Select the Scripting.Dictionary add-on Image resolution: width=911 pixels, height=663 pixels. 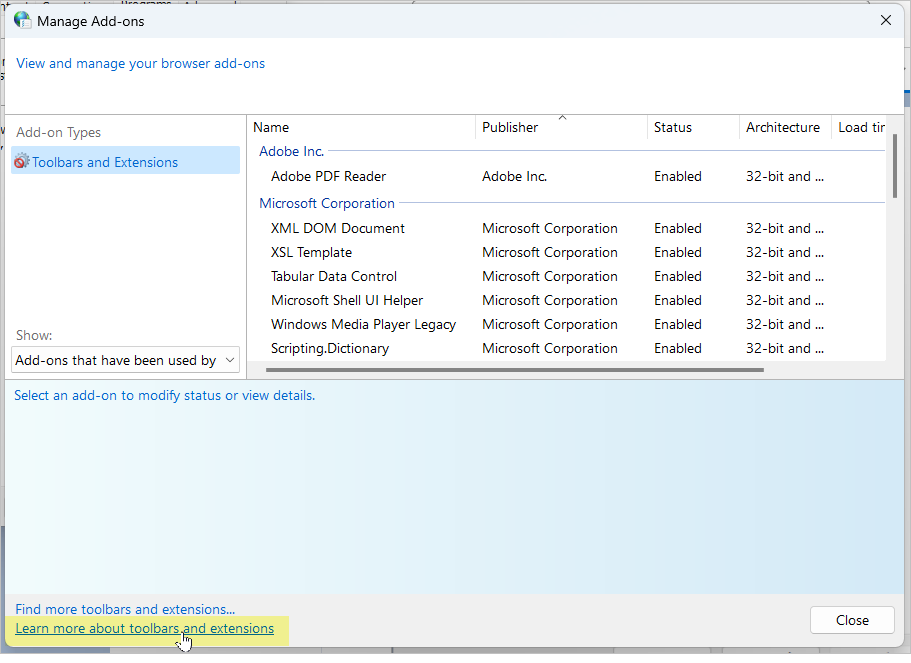point(330,348)
